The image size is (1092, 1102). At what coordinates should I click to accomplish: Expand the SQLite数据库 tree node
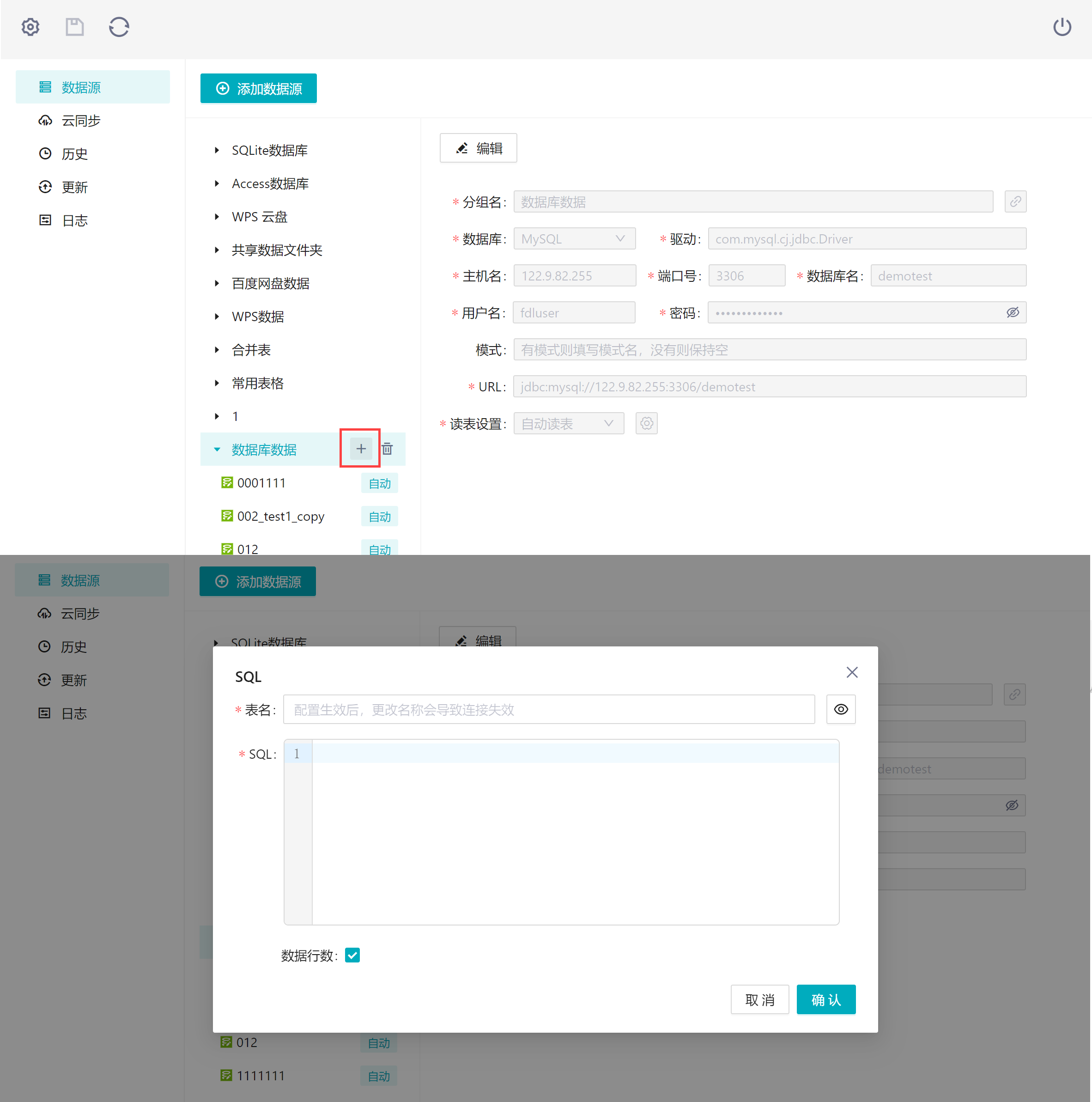tap(217, 151)
